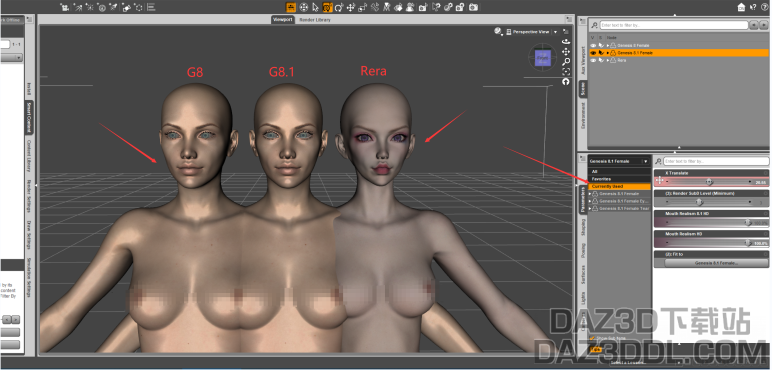Click the Create New Spotlight icon
This screenshot has height=370, width=772.
[114, 7]
